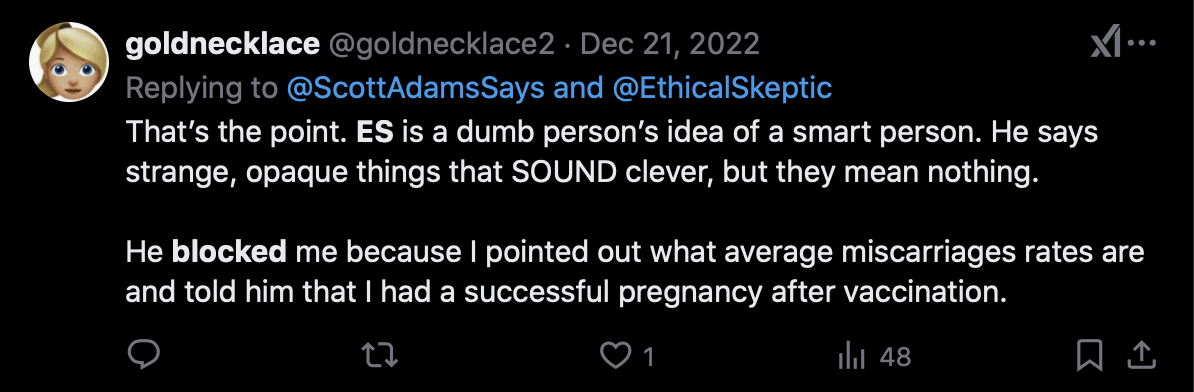Go to the @ScottAdamsSays mention
Image resolution: width=1194 pixels, height=392 pixels.
(x=416, y=88)
